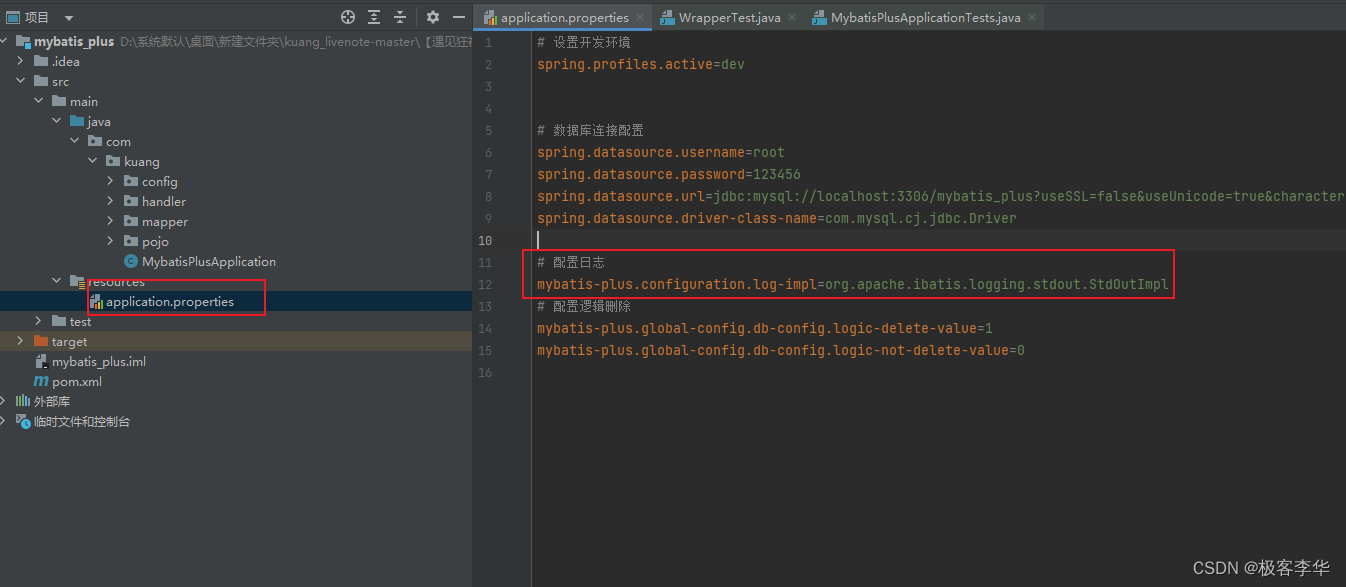Collapse the main folder arrow

(x=39, y=101)
